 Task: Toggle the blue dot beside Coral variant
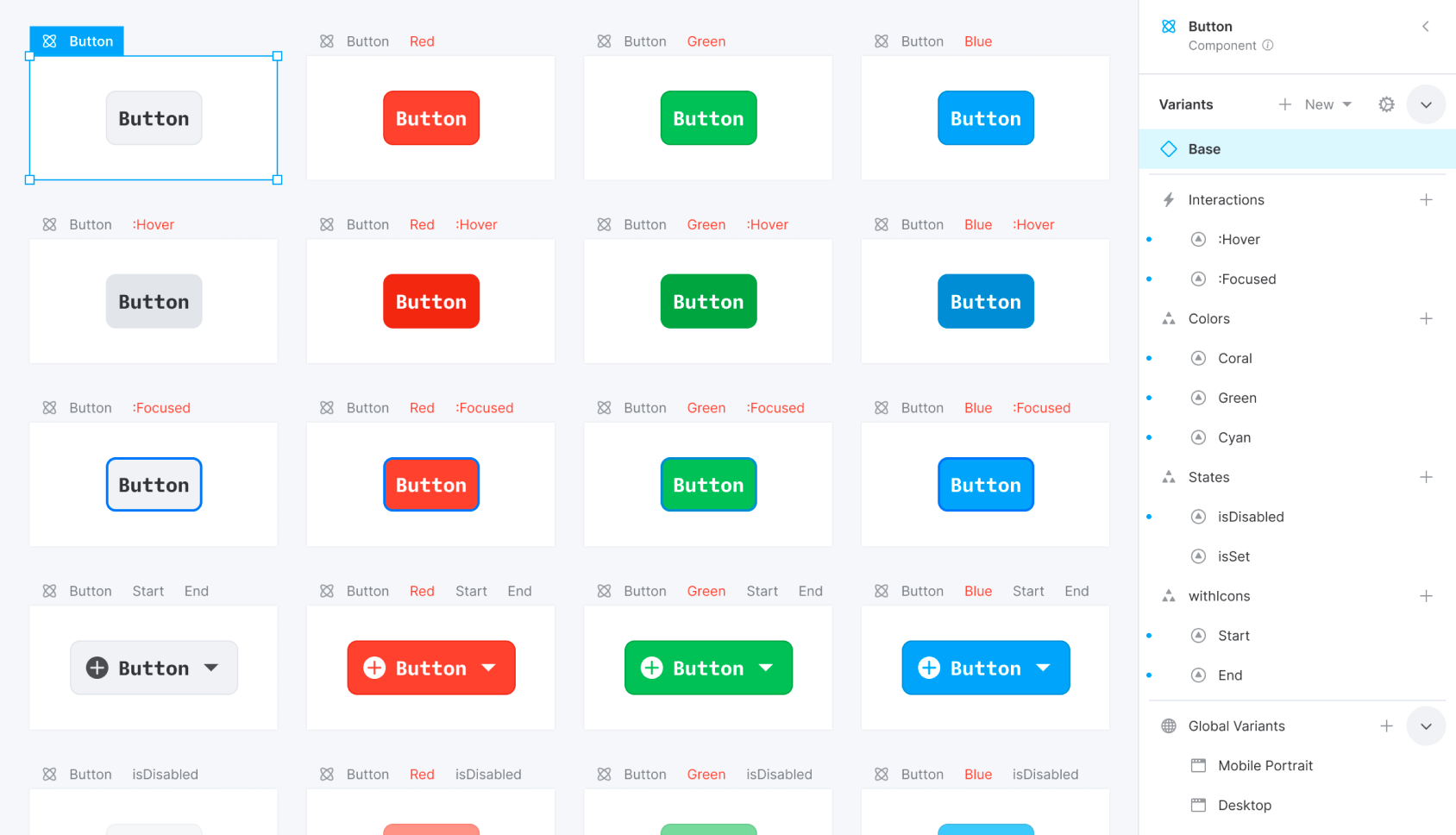(1149, 358)
